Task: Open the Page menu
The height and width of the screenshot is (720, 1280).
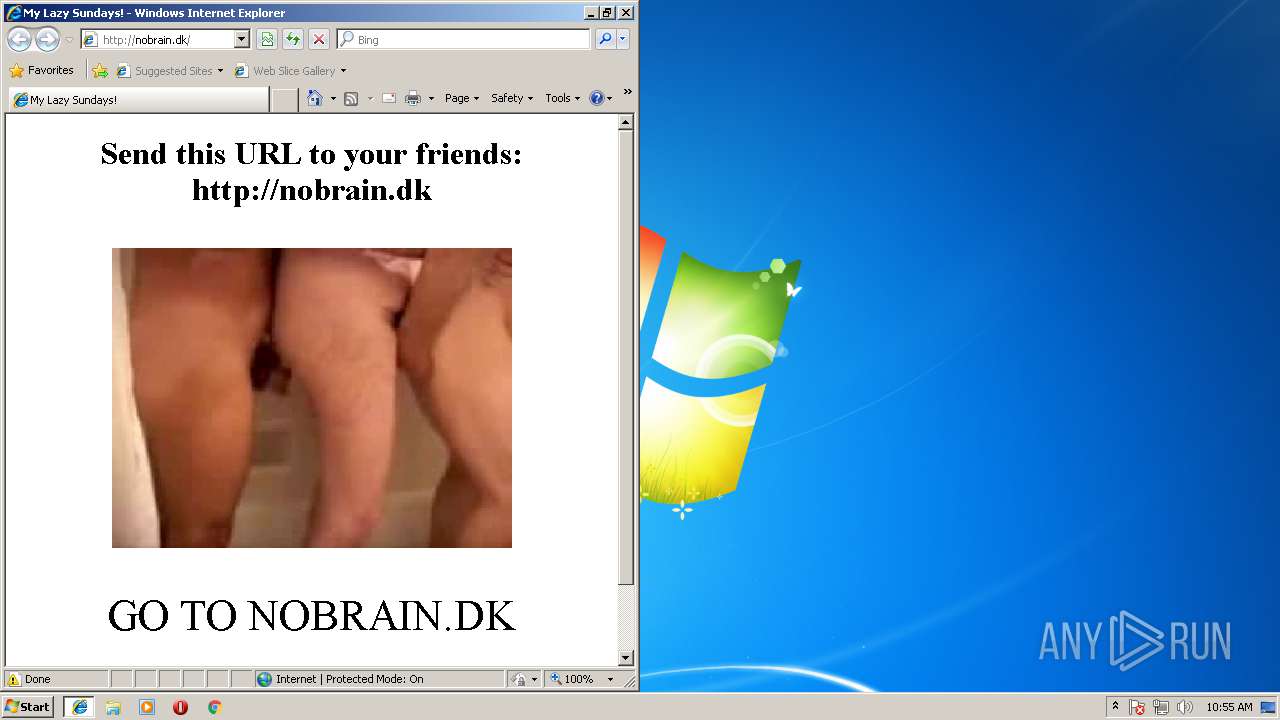Action: pos(462,98)
